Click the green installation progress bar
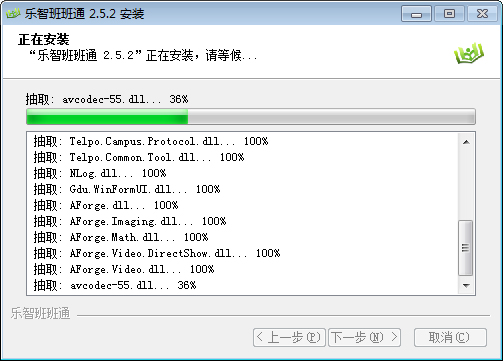 point(251,117)
